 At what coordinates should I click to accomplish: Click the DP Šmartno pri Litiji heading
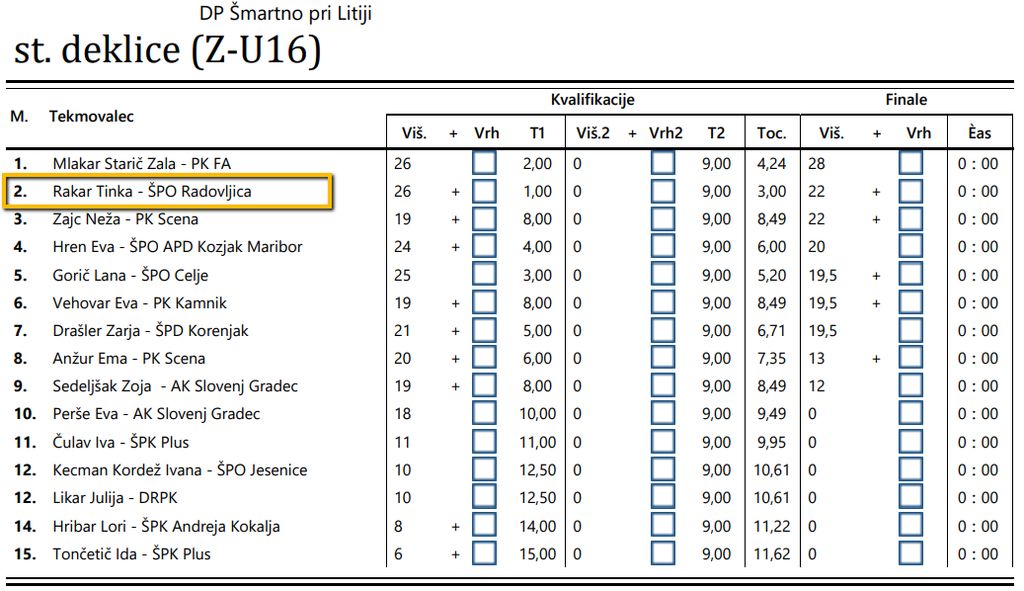[x=286, y=14]
